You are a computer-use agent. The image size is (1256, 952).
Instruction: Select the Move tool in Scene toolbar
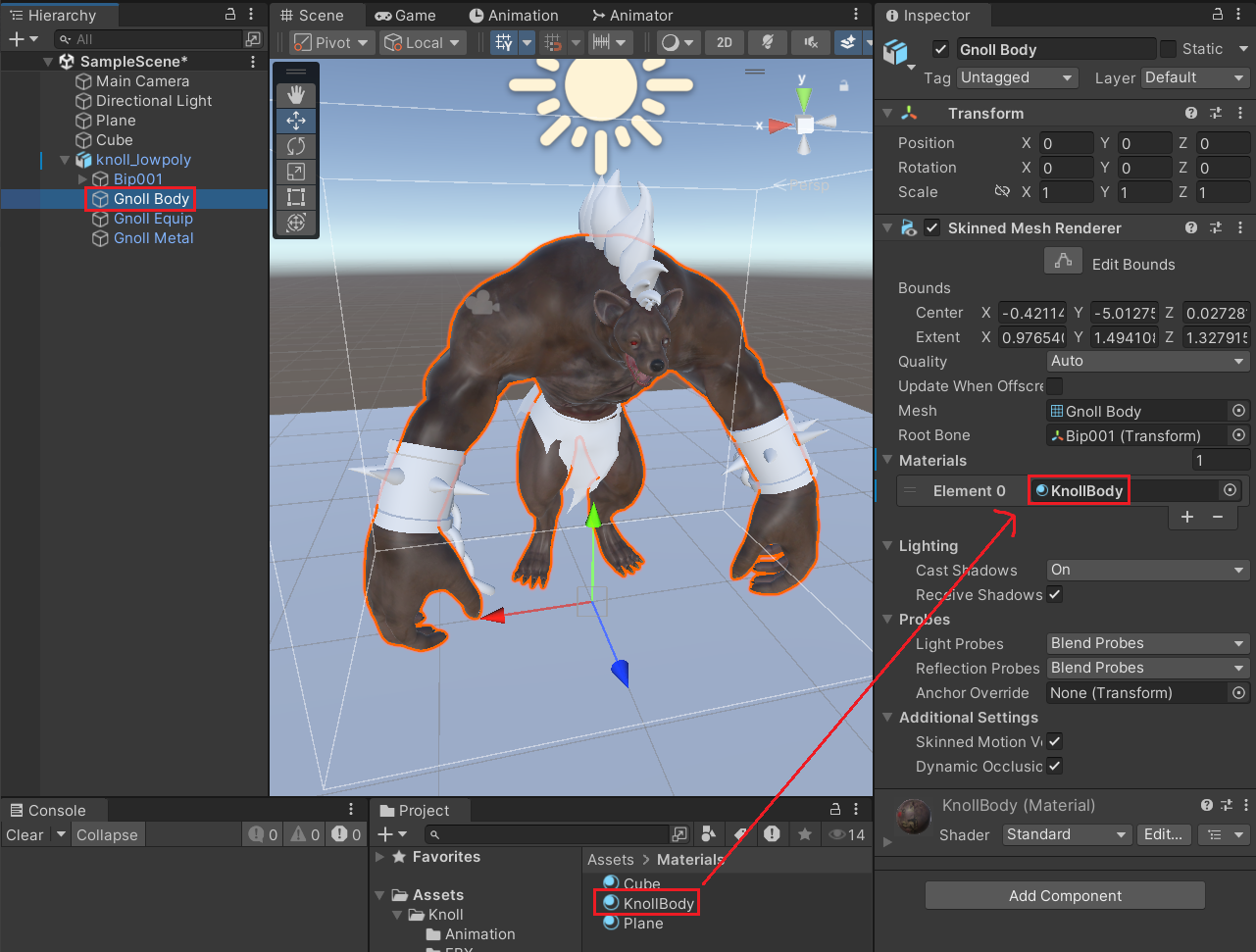pos(296,121)
